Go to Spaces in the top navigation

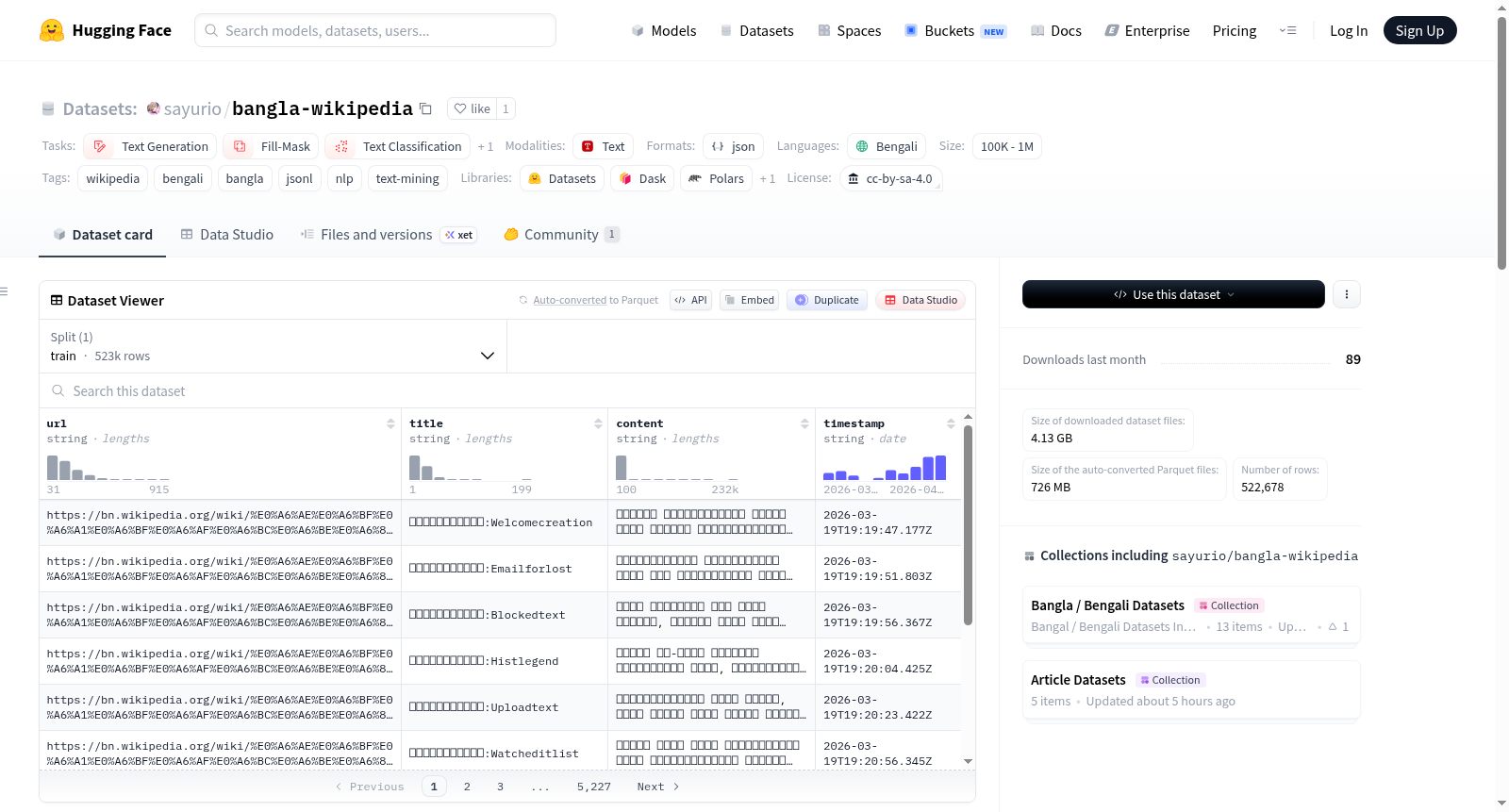tap(849, 31)
